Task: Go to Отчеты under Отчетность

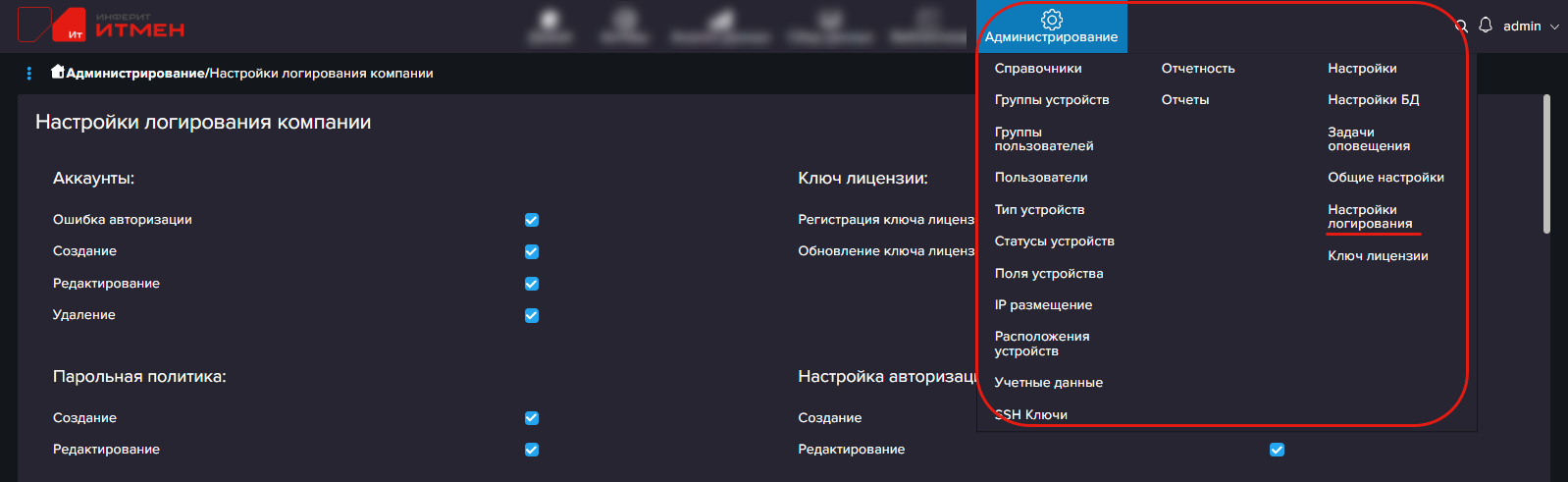Action: (1184, 100)
